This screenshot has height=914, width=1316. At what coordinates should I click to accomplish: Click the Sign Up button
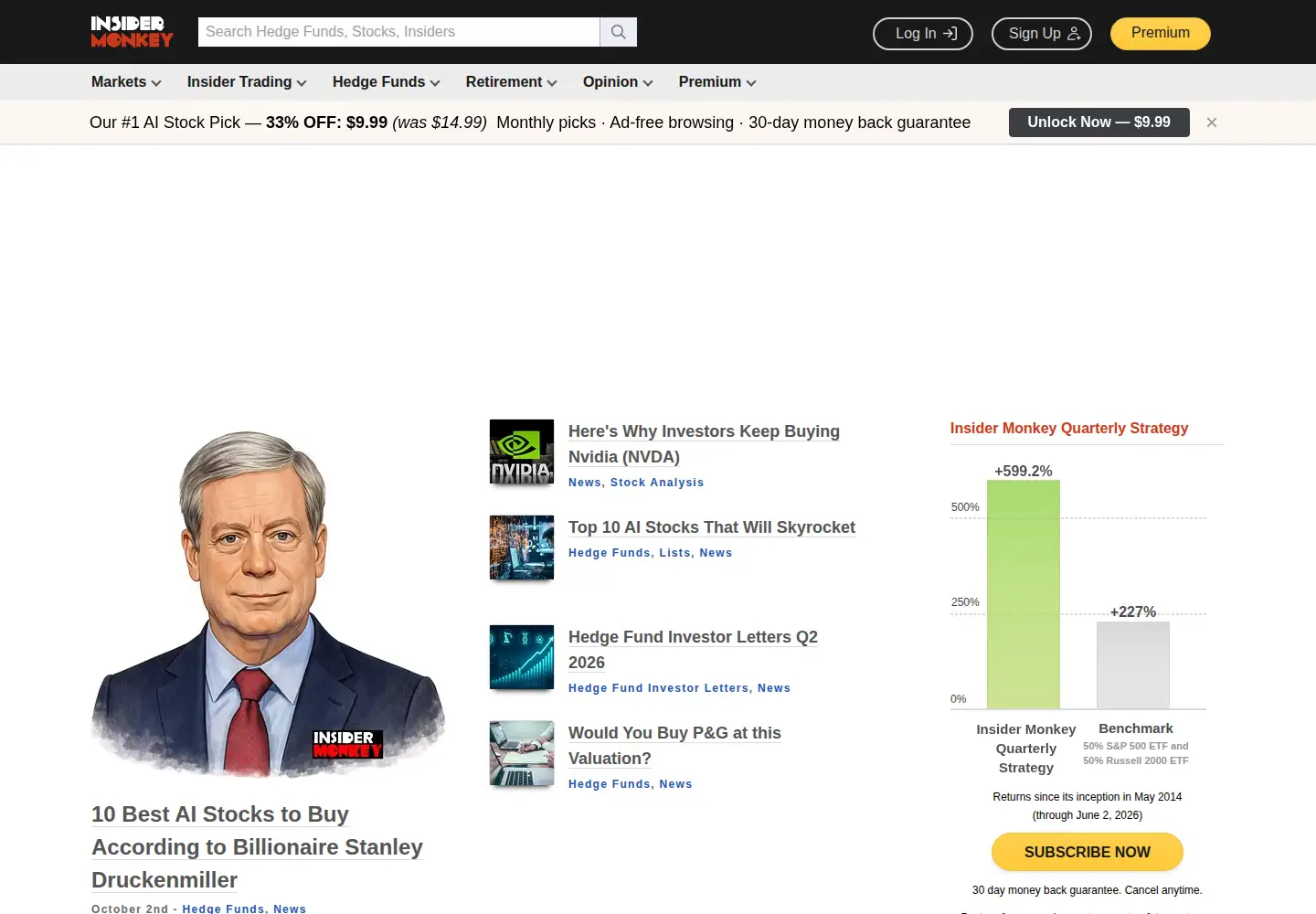[1042, 34]
